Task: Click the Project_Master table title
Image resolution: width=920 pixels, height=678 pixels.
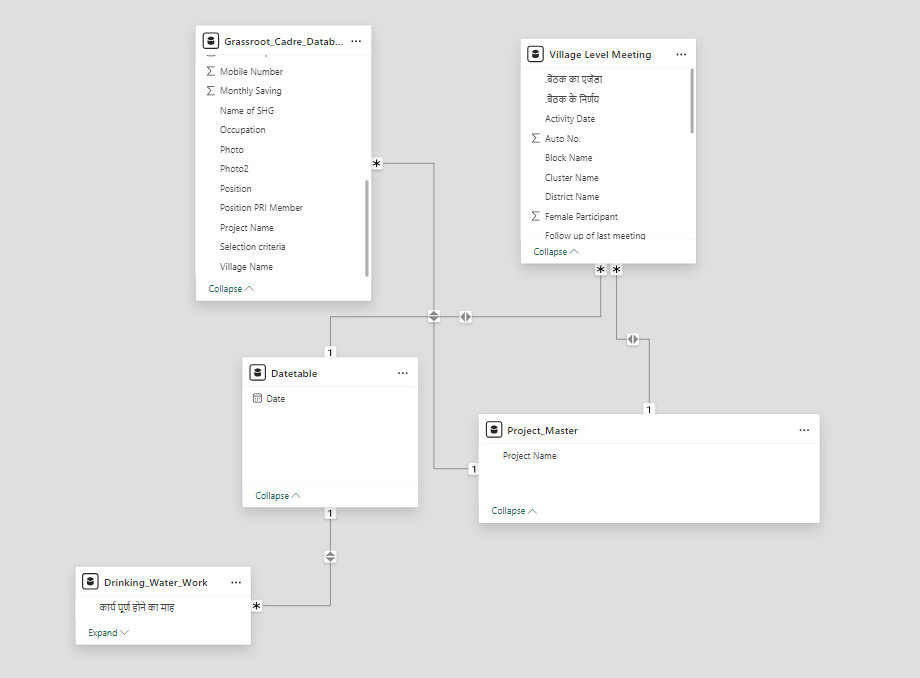Action: [543, 430]
